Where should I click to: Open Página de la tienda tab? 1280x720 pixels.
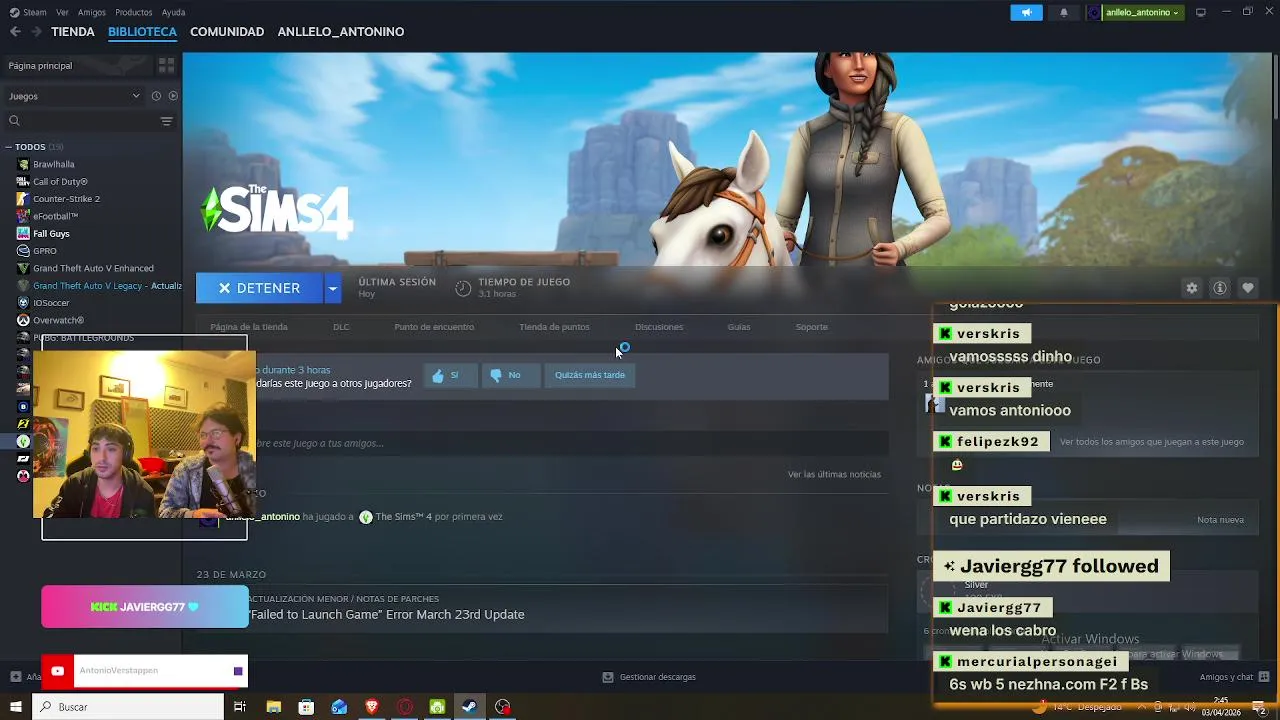point(249,327)
